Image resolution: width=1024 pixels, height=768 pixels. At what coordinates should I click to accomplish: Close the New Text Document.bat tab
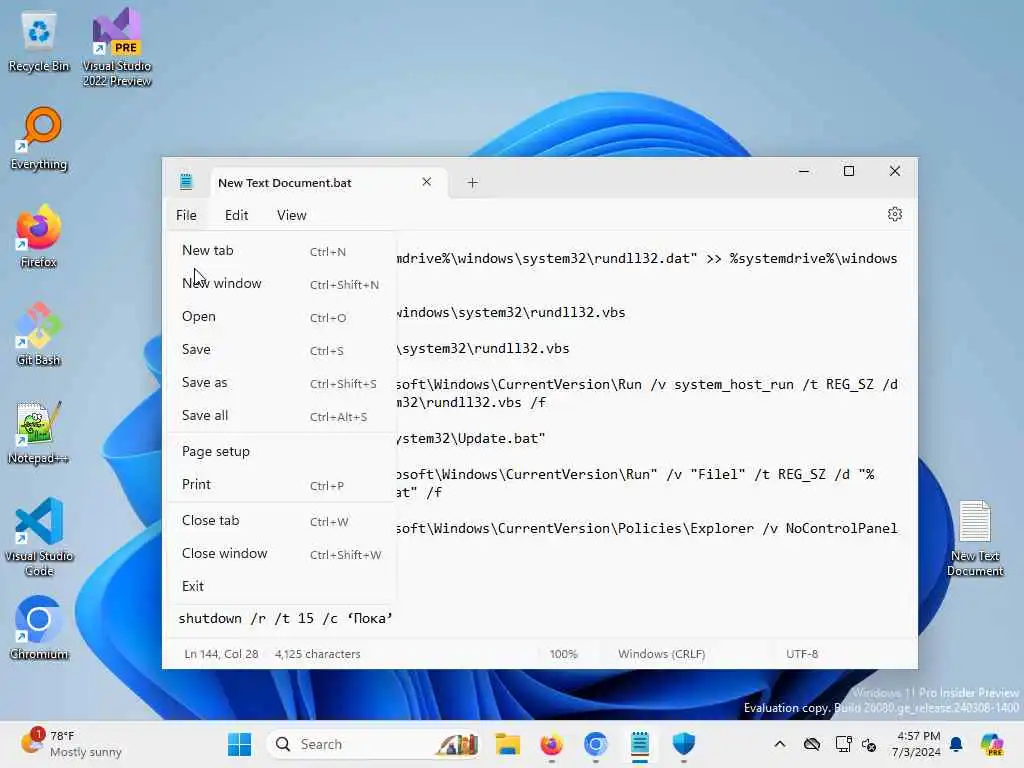pos(426,182)
